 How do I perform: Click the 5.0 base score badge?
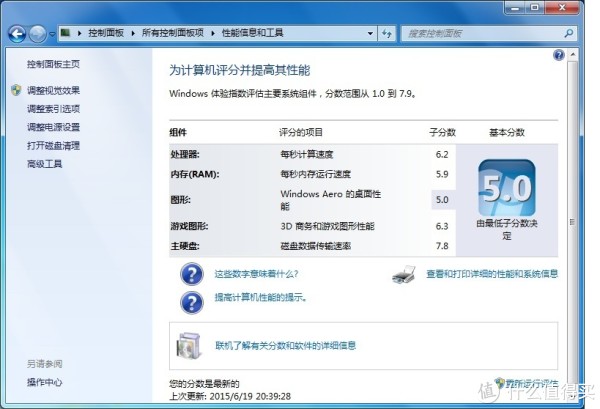tap(507, 188)
